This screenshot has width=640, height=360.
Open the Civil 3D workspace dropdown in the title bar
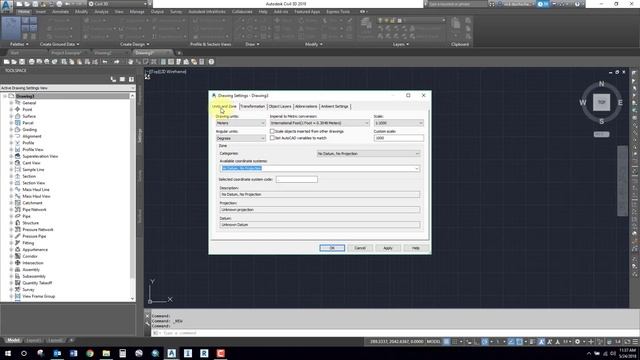coord(118,4)
